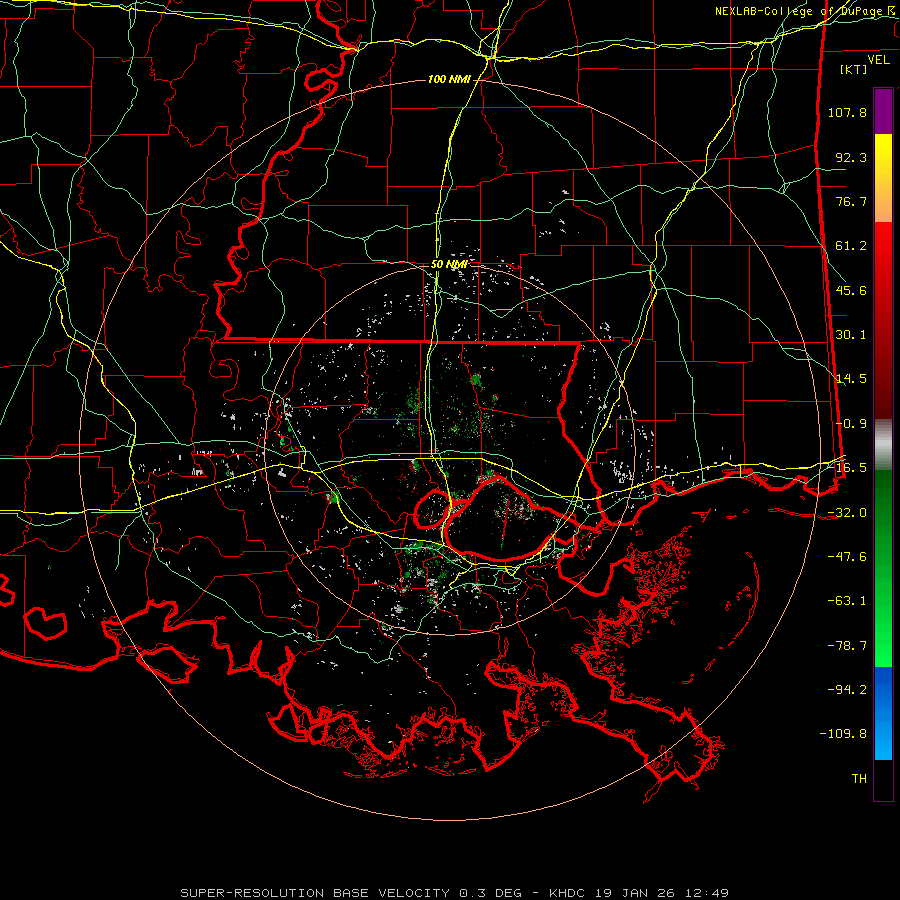Click the -32.0 value on the velocity scale

(x=847, y=513)
